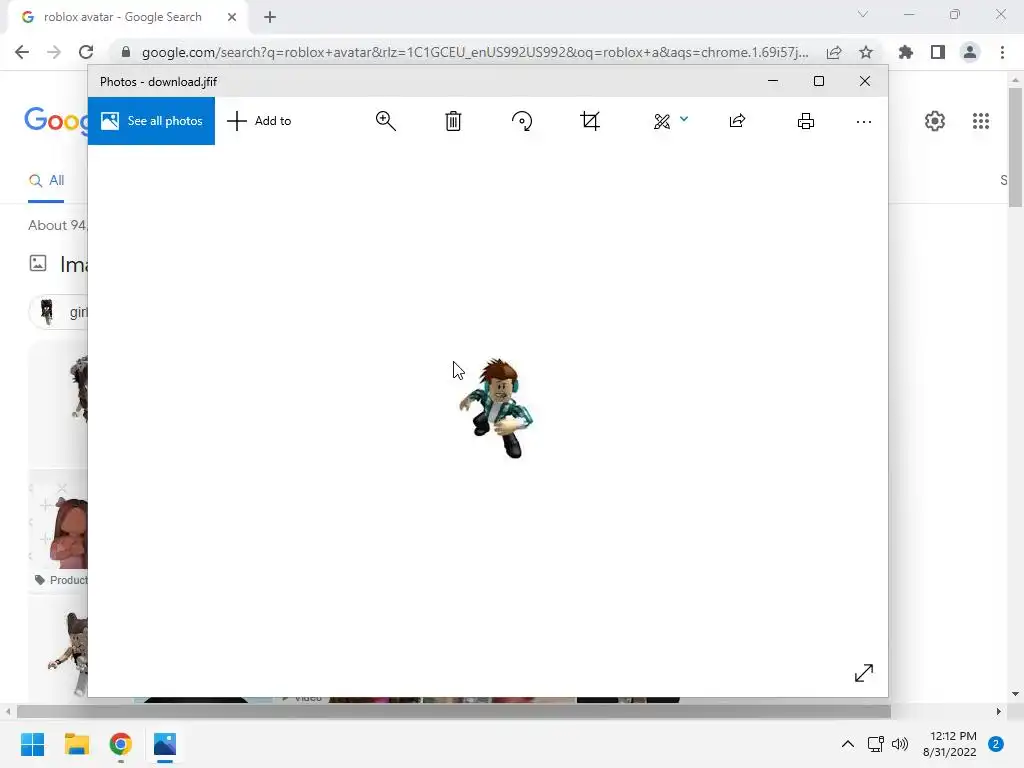This screenshot has width=1024, height=768.
Task: Open the Add to menu
Action: click(x=259, y=121)
